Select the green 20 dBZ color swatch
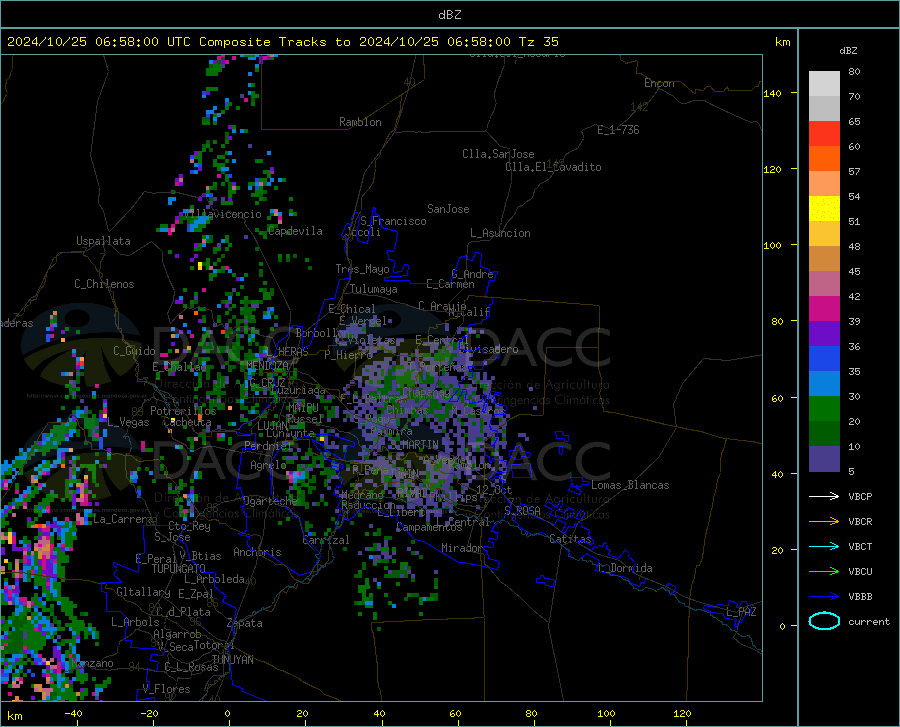Image resolution: width=900 pixels, height=727 pixels. click(824, 409)
